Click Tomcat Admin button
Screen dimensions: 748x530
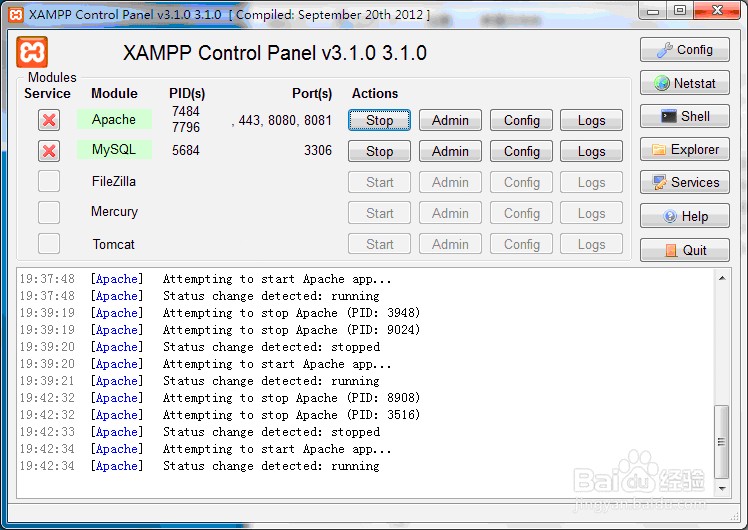[x=450, y=244]
